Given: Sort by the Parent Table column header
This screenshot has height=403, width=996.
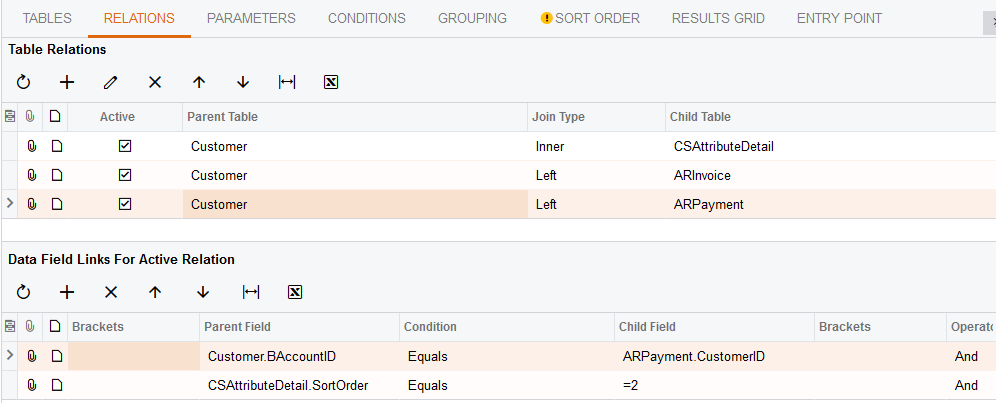Looking at the screenshot, I should (355, 117).
